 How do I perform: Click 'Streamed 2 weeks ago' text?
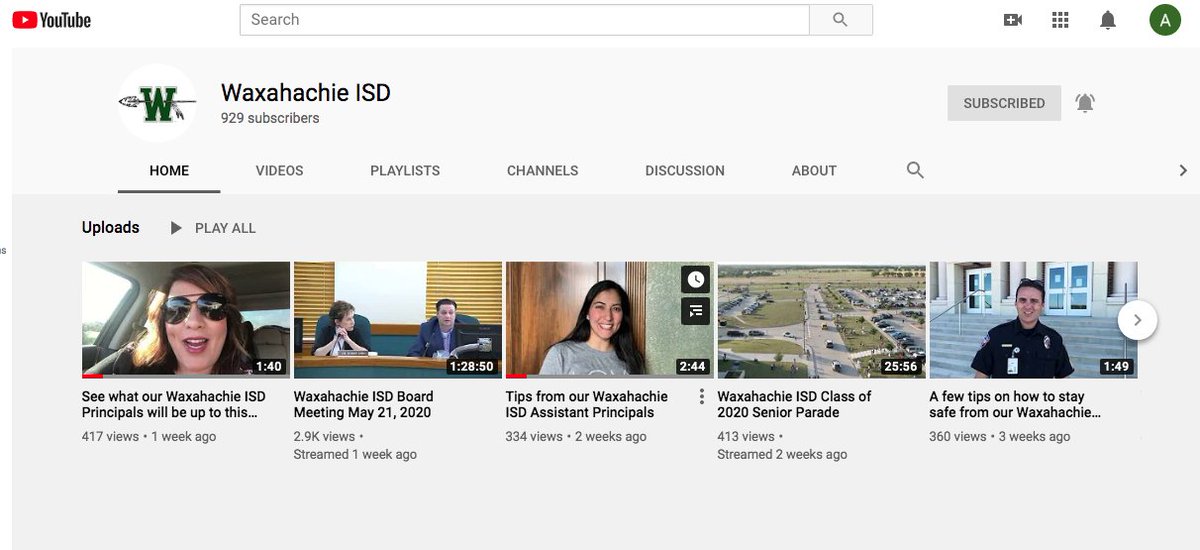[782, 454]
